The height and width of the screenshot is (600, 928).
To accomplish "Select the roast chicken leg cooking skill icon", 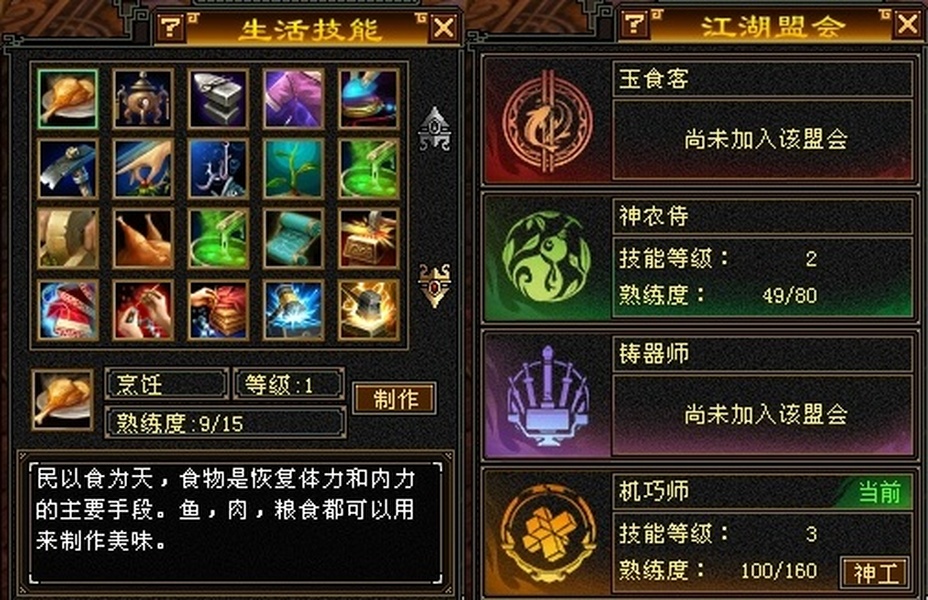I will (x=67, y=99).
